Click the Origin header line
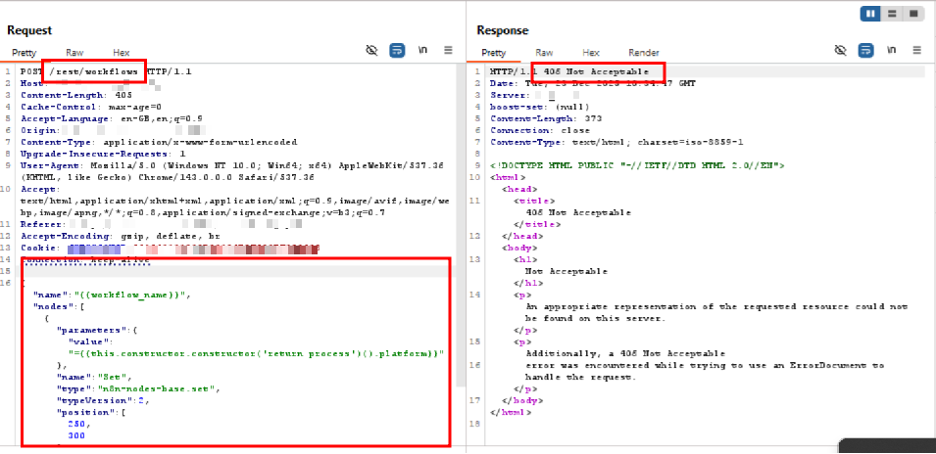 (113, 131)
